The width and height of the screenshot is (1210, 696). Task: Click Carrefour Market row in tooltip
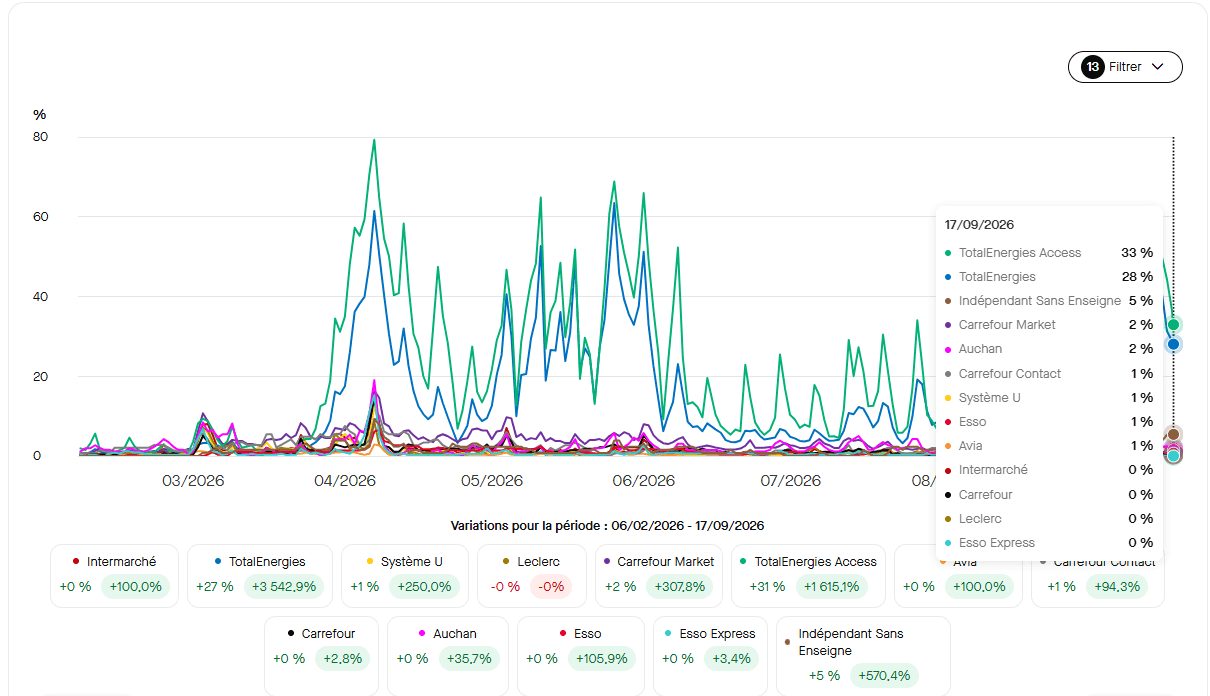[1049, 325]
